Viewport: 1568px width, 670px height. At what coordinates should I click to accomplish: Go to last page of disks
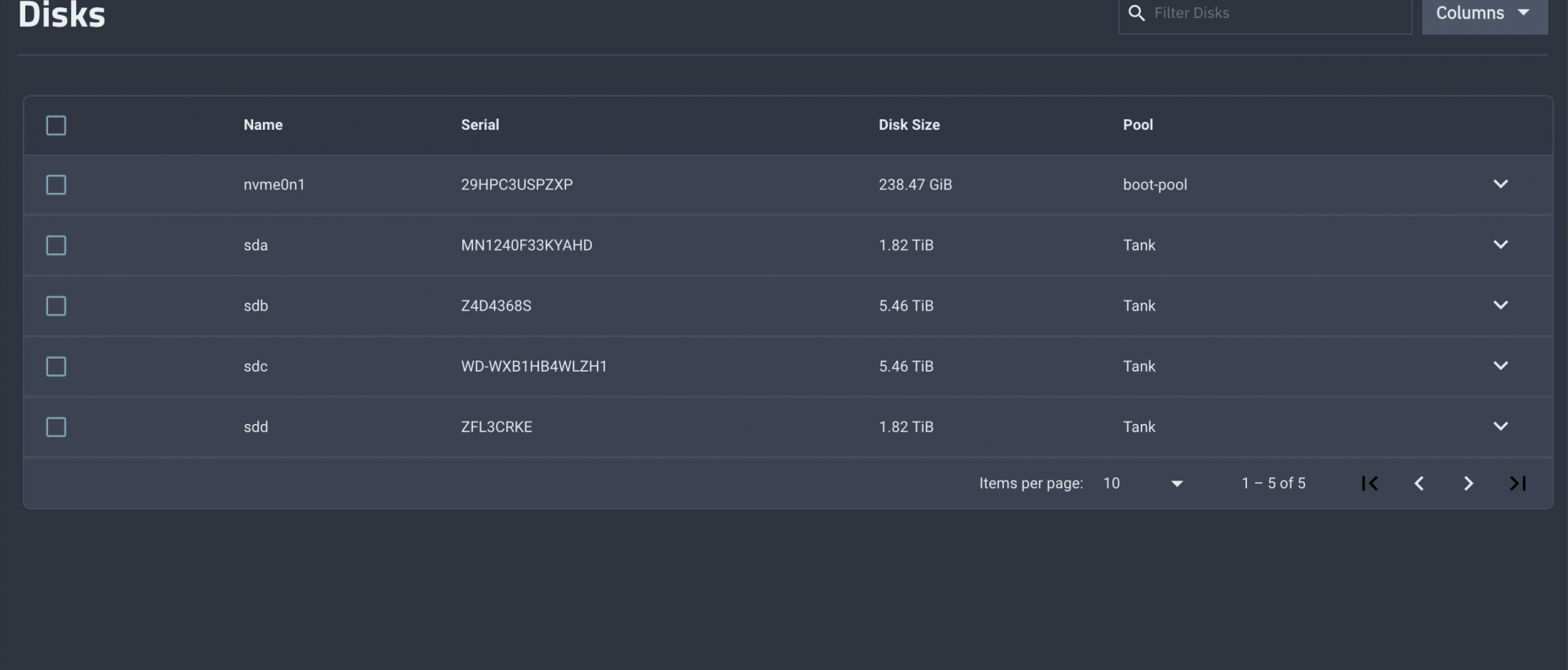(1517, 484)
